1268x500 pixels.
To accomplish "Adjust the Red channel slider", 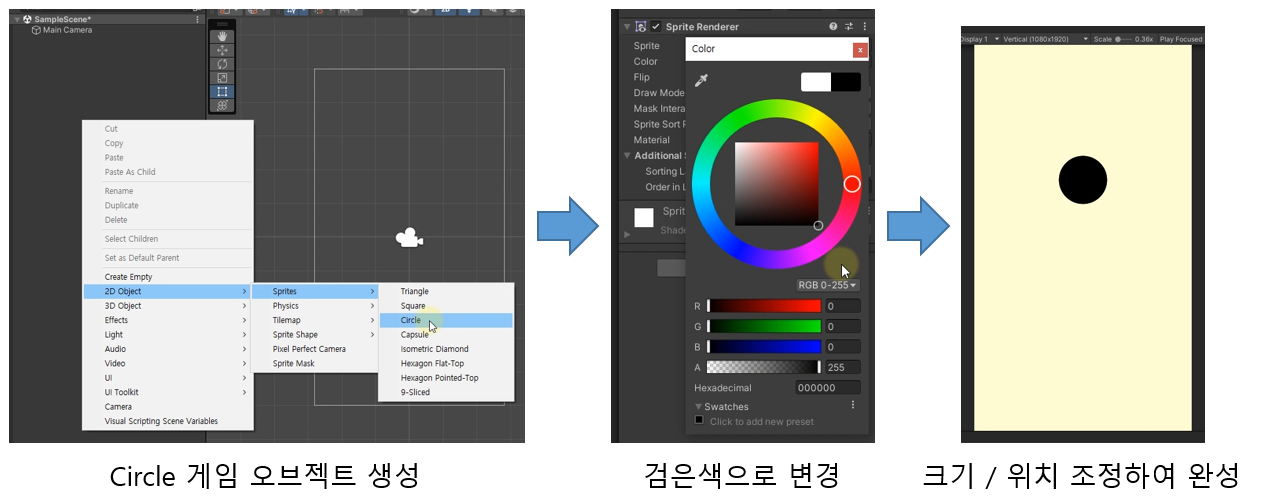I will click(764, 306).
